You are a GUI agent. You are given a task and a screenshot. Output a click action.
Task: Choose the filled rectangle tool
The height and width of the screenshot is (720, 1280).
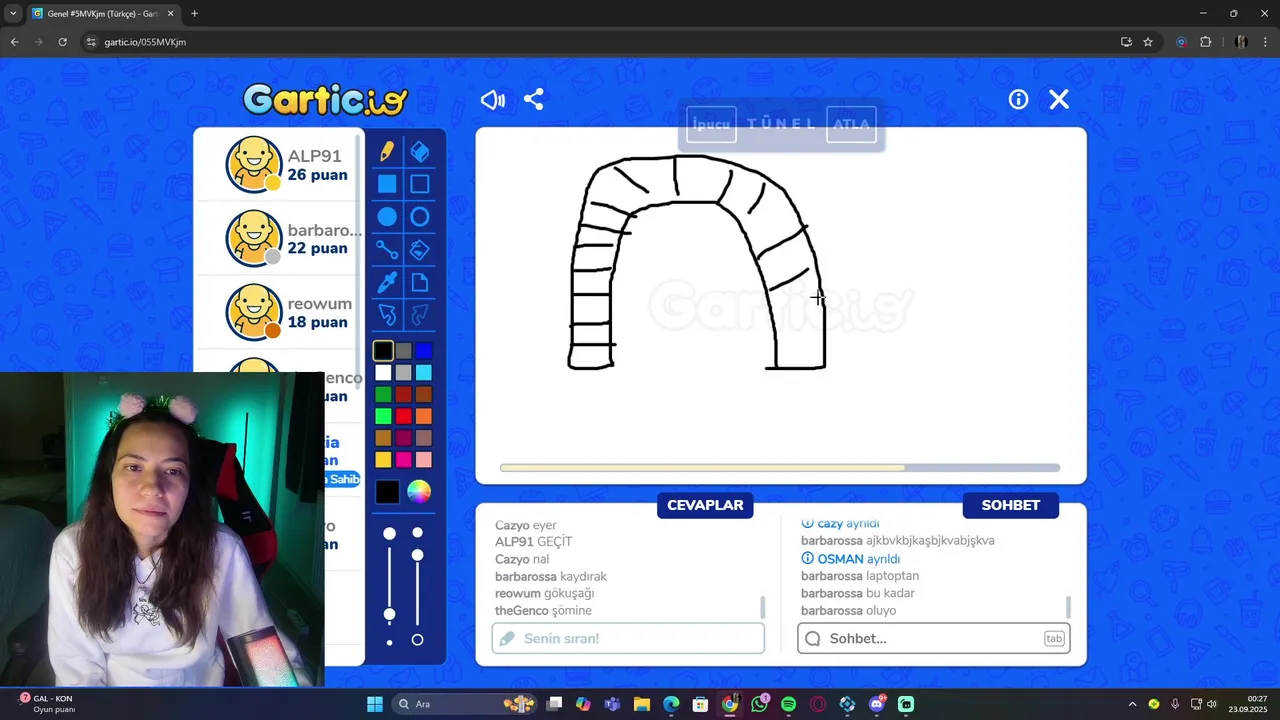tap(387, 184)
